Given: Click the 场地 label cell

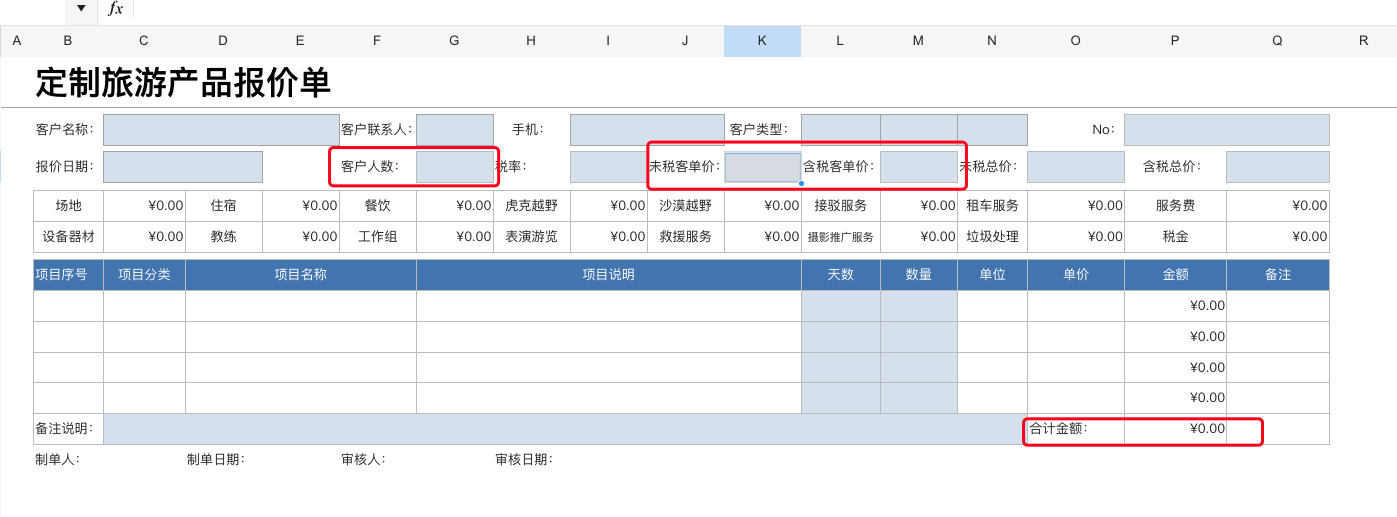Looking at the screenshot, I should (x=69, y=206).
